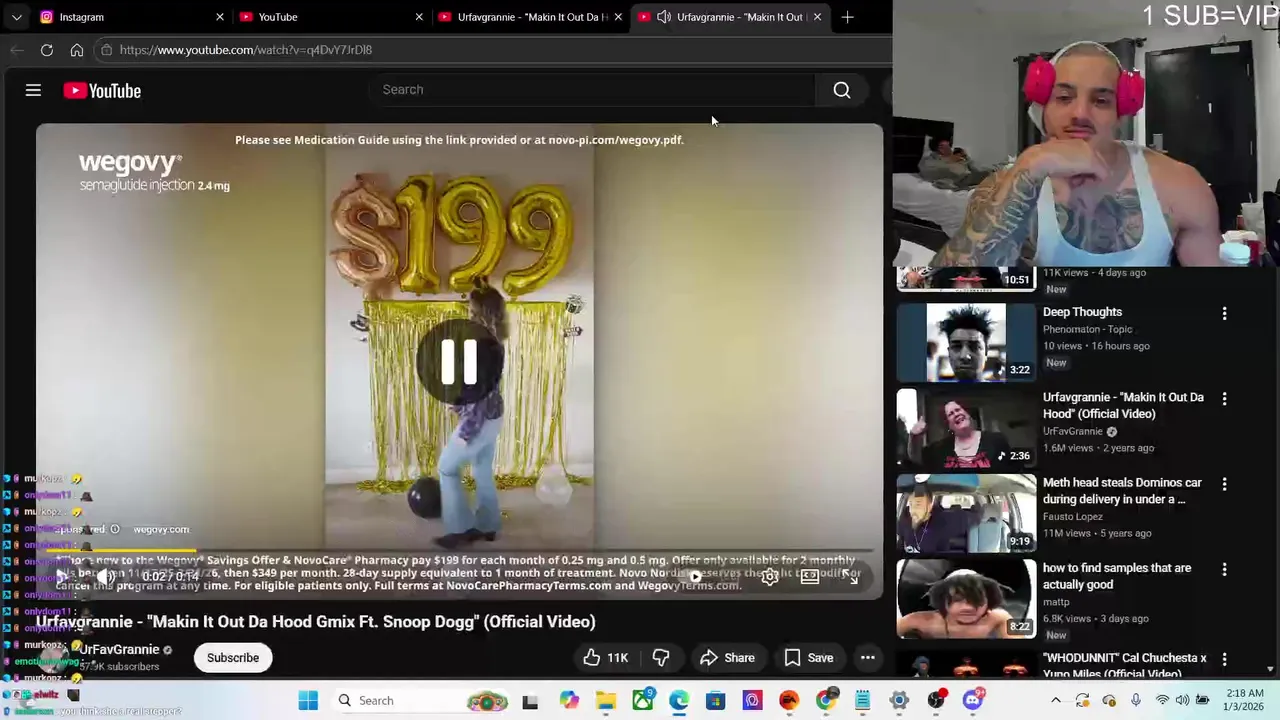Click the YouTube search magnifier button
1280x720 pixels.
tap(842, 90)
